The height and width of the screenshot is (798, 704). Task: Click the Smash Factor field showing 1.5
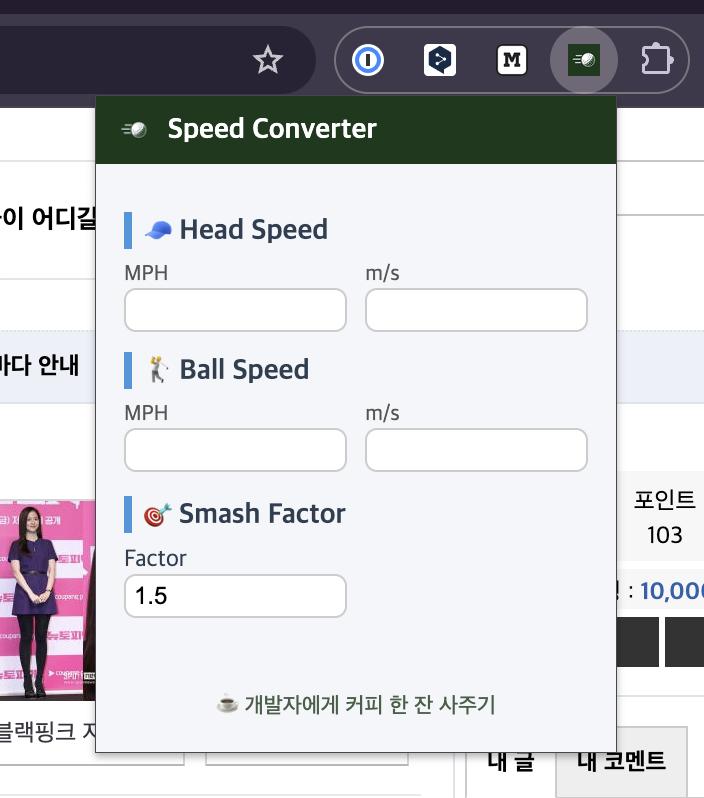point(235,596)
